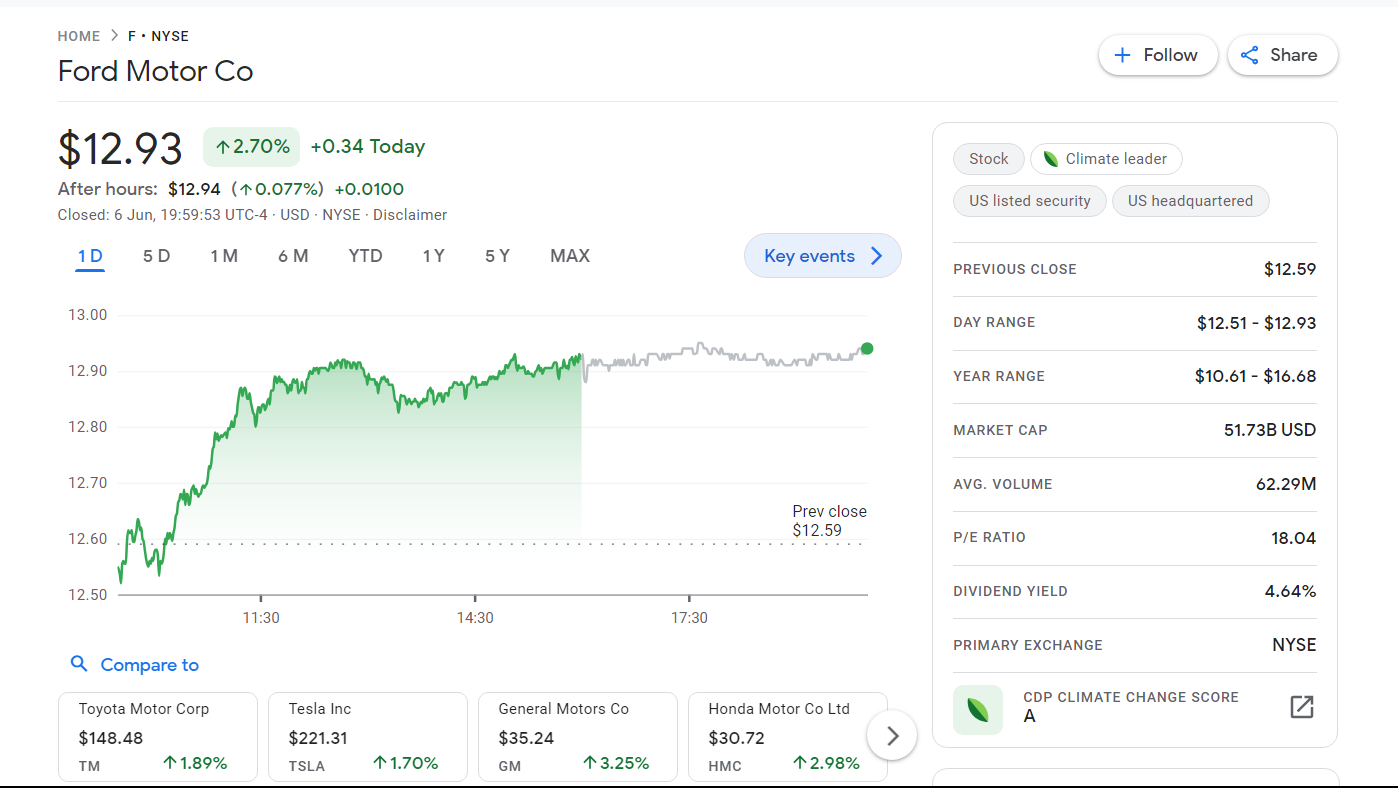Viewport: 1398px width, 788px height.
Task: Click the after hours price $12.94
Action: click(194, 189)
